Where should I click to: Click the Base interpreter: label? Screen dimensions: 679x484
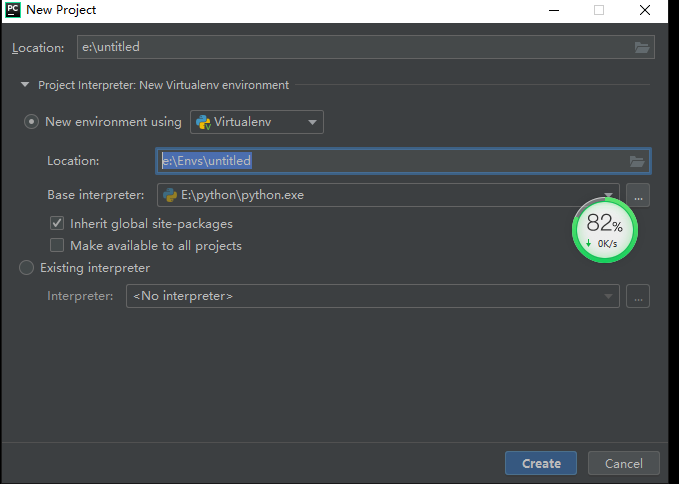pyautogui.click(x=96, y=195)
